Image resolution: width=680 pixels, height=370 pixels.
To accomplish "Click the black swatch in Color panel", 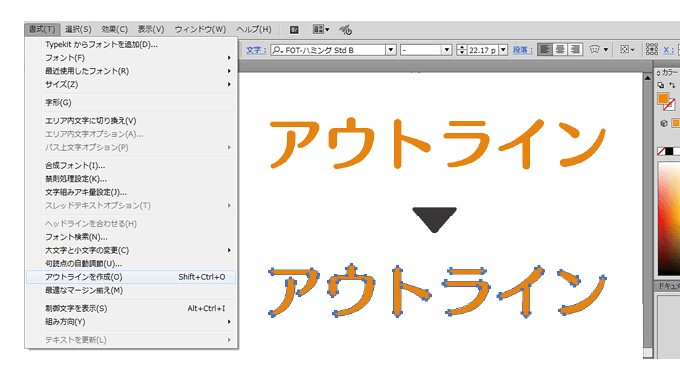I will (669, 151).
